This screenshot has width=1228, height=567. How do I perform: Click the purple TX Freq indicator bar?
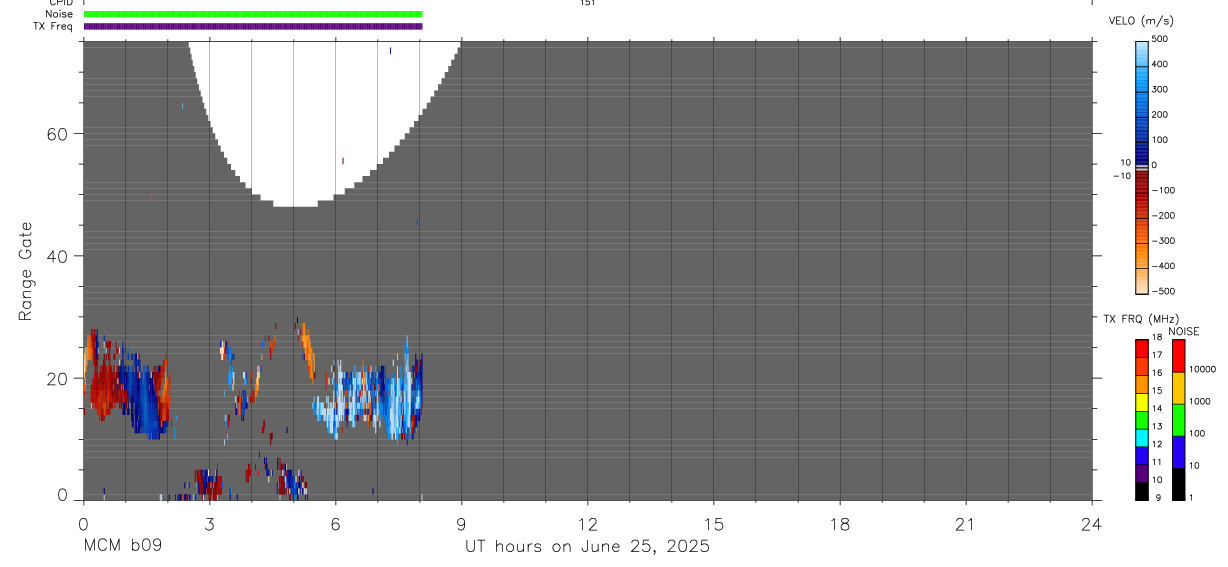(253, 26)
